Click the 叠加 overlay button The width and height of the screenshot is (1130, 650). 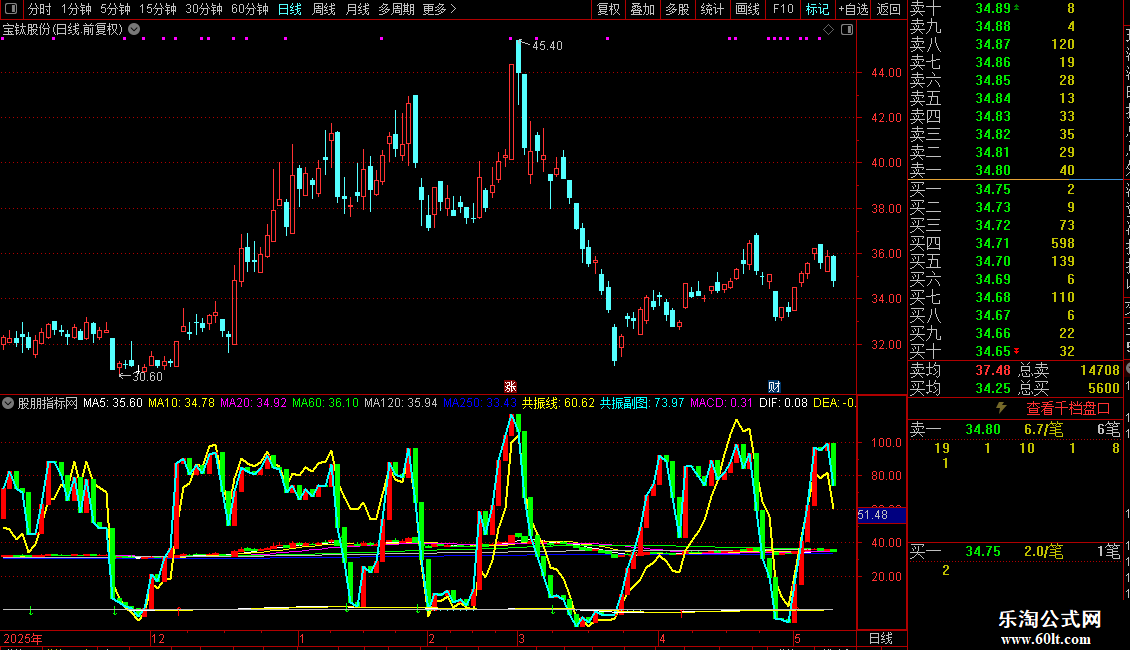point(643,9)
